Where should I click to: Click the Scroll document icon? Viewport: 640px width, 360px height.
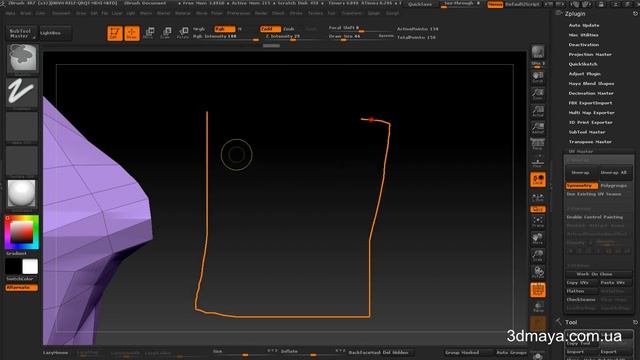[x=538, y=77]
